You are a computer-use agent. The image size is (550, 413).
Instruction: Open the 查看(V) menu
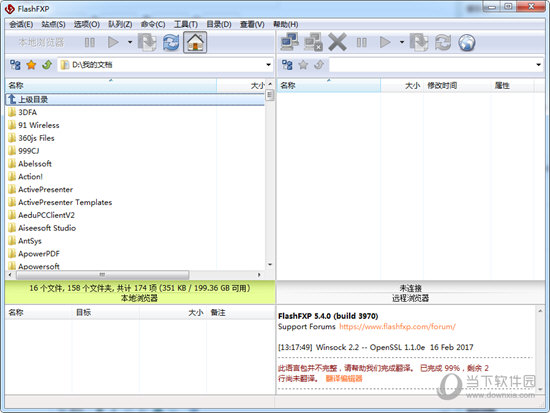[x=252, y=24]
